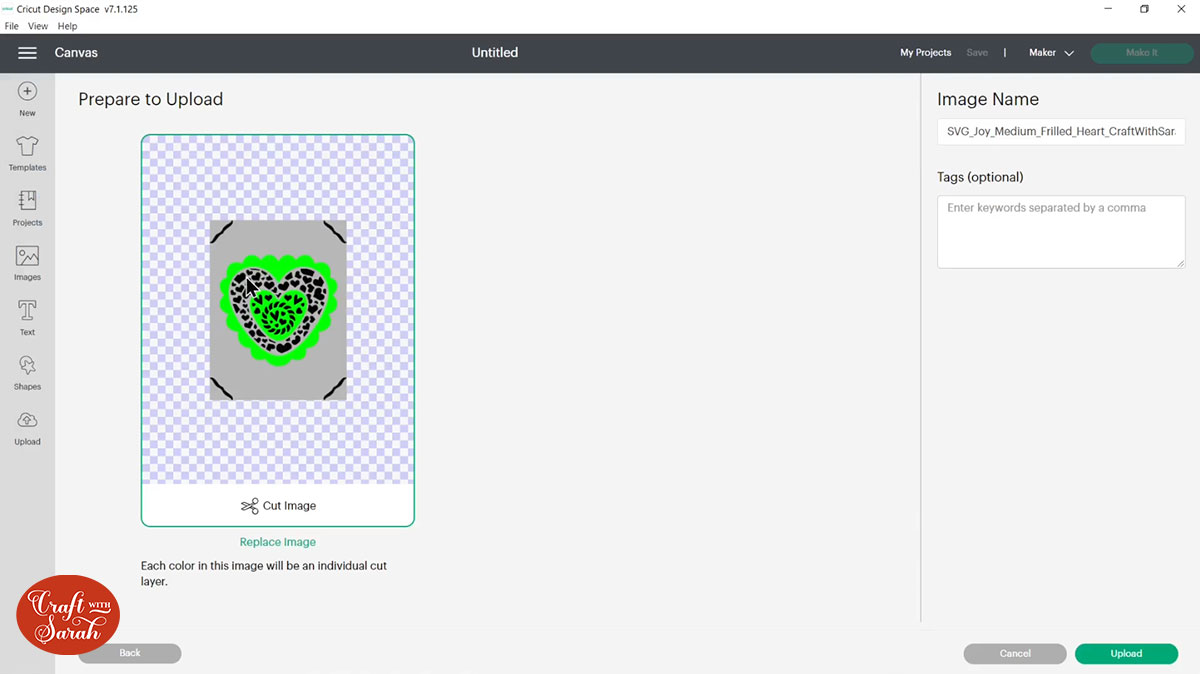Open the Maker machine dropdown

tap(1050, 52)
